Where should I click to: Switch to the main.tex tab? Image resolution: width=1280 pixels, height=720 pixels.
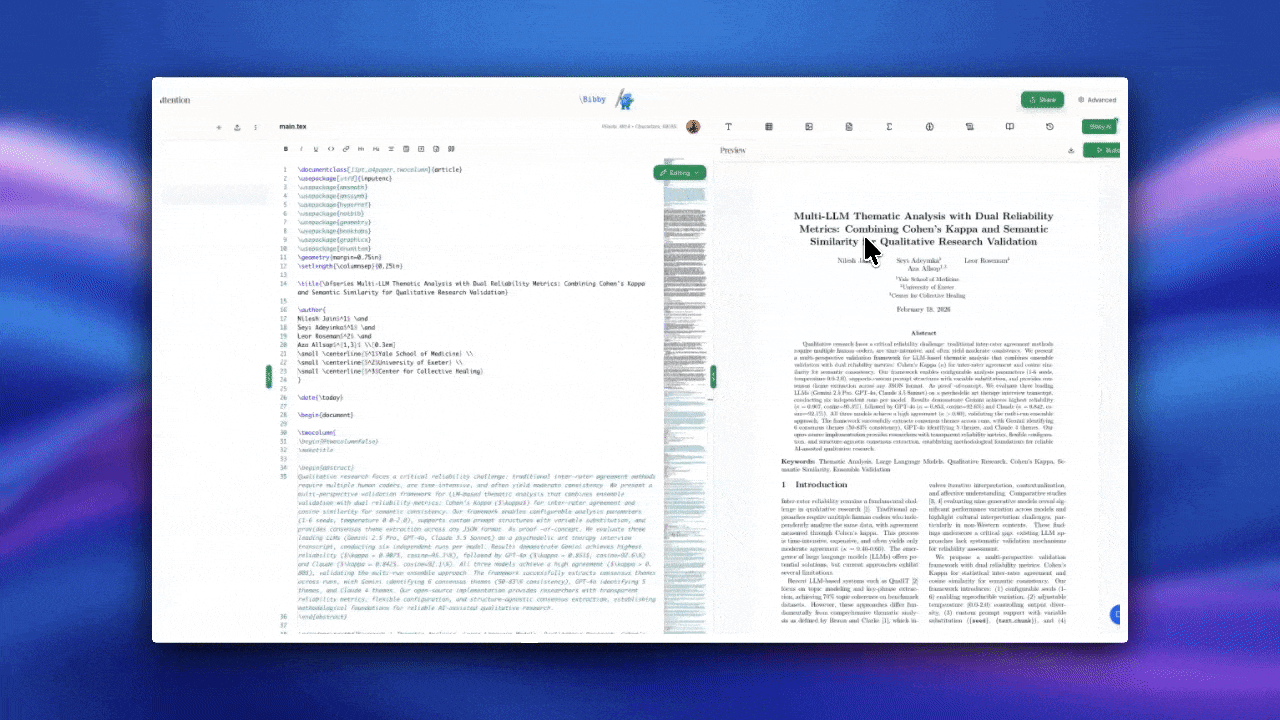pyautogui.click(x=293, y=126)
